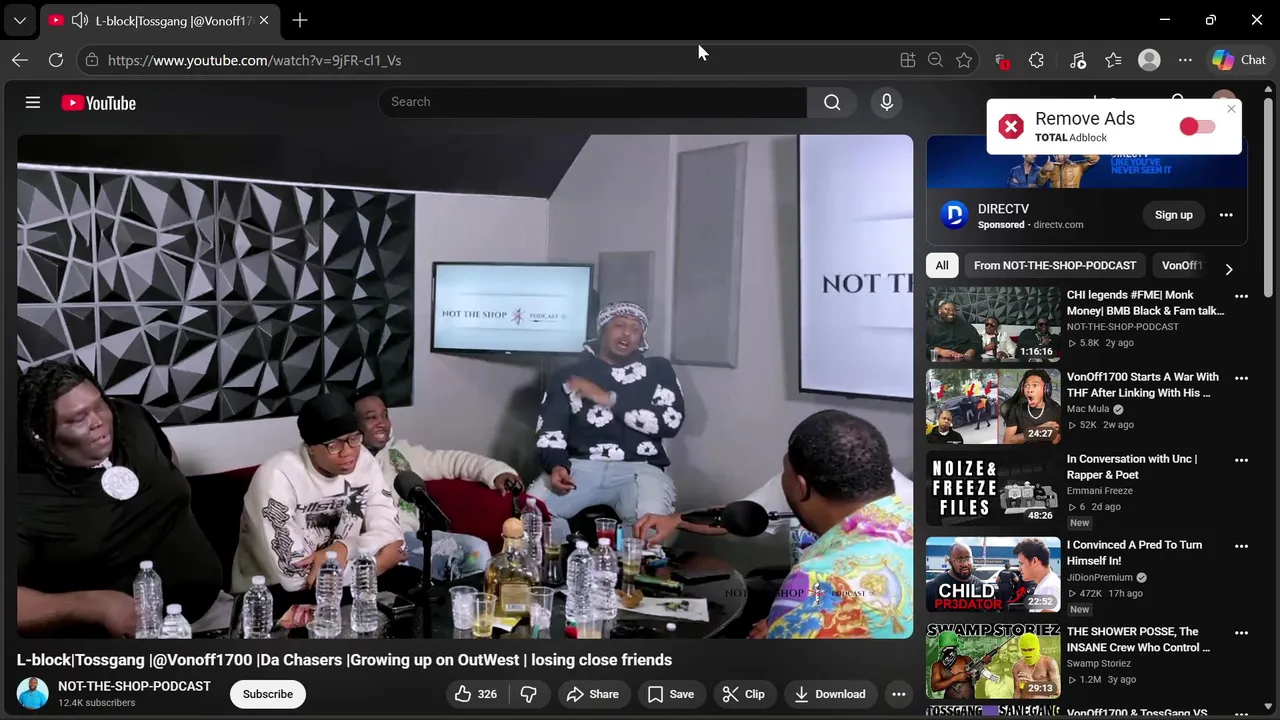Go to the YouTube home logo
The image size is (1280, 720).
(98, 103)
